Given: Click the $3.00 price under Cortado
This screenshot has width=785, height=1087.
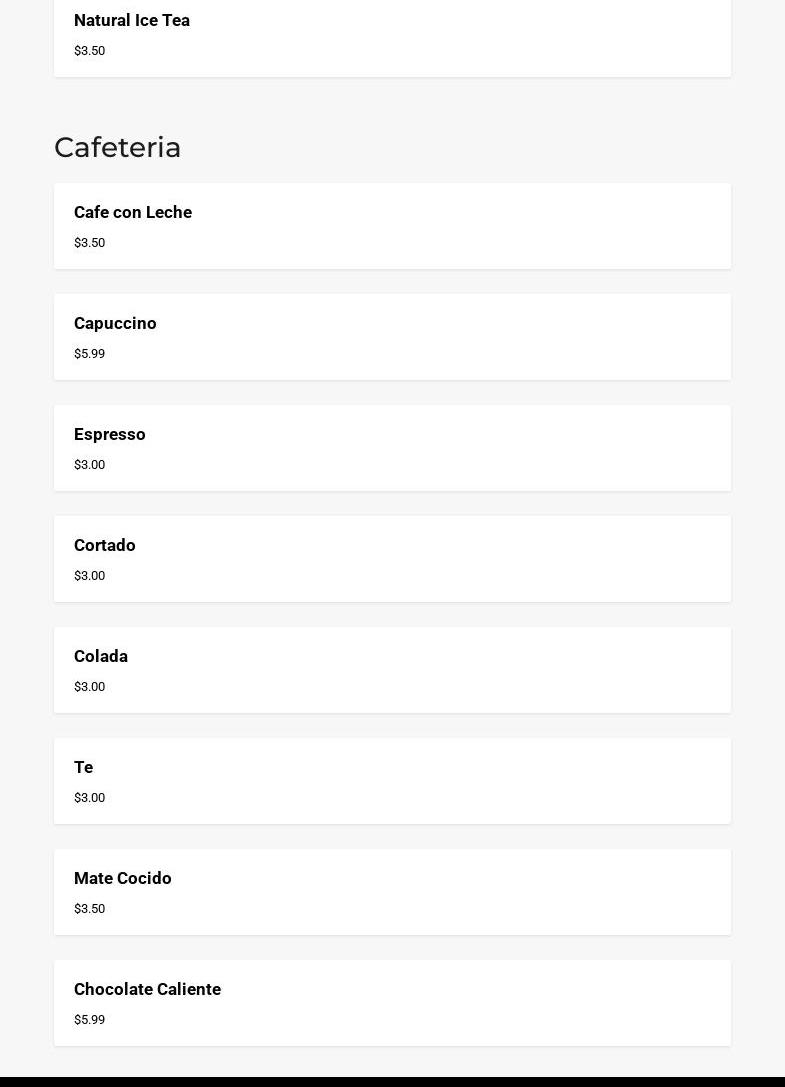Looking at the screenshot, I should 89,575.
